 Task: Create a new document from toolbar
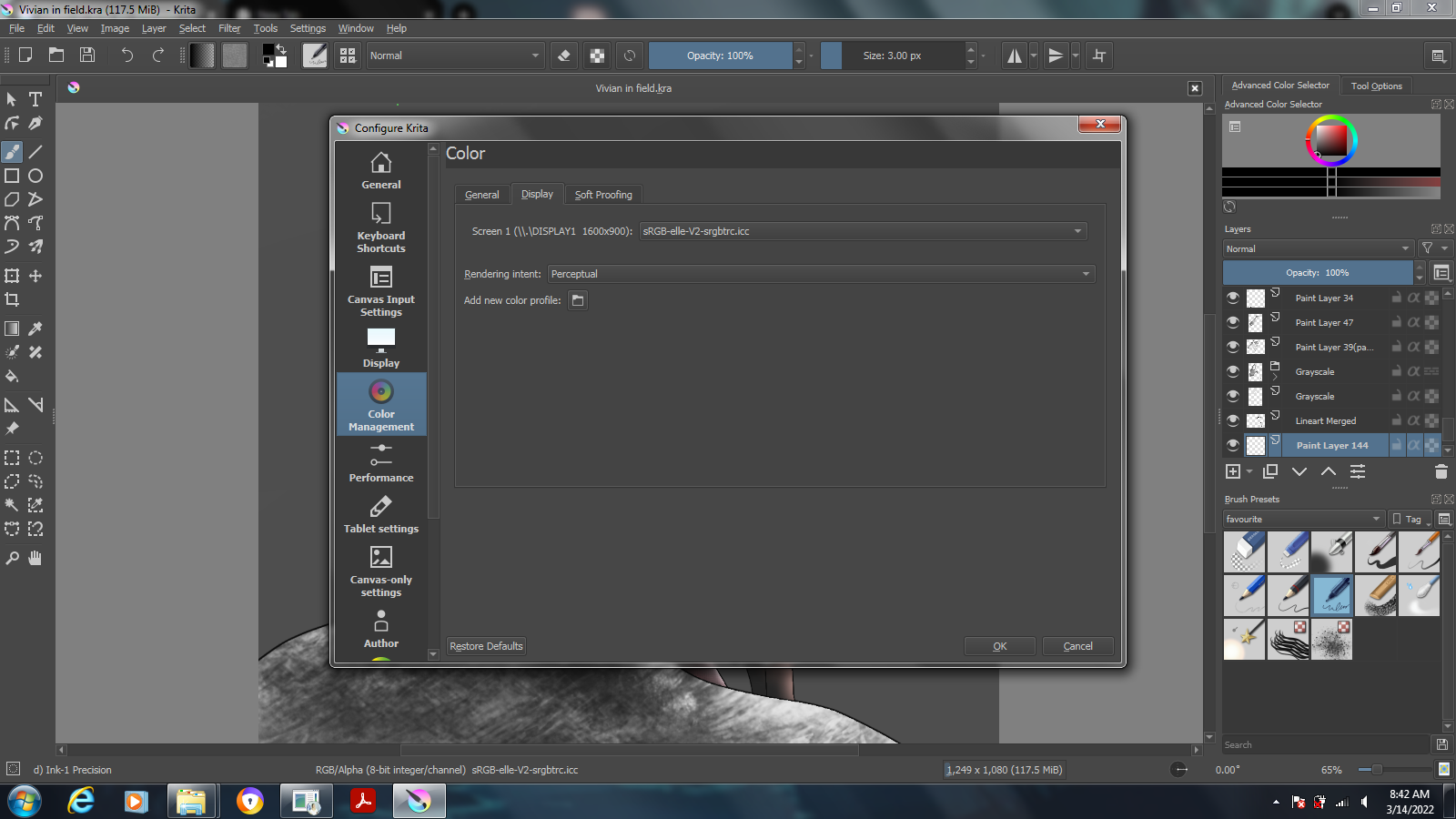click(25, 56)
